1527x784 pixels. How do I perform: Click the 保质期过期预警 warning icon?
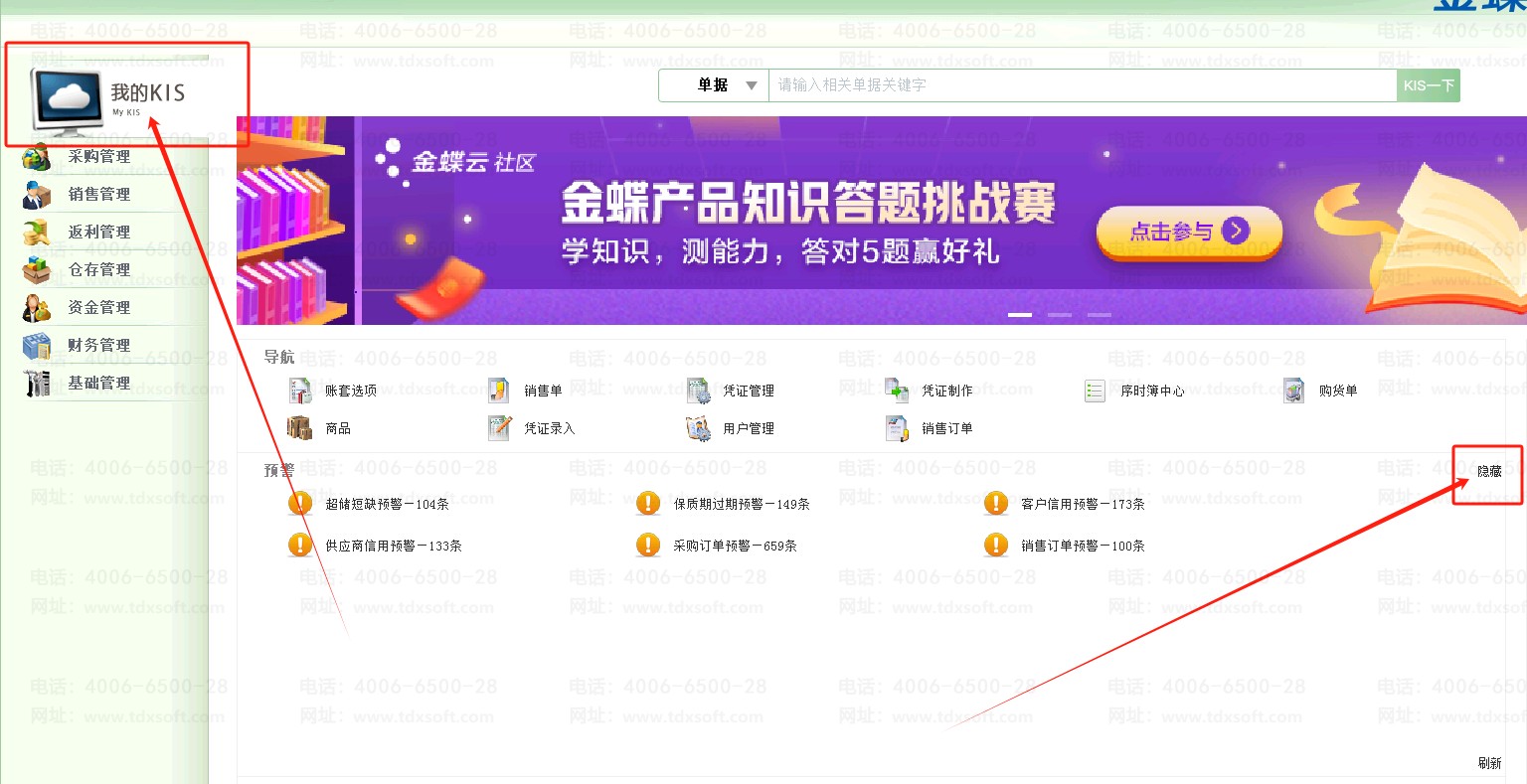coord(648,504)
